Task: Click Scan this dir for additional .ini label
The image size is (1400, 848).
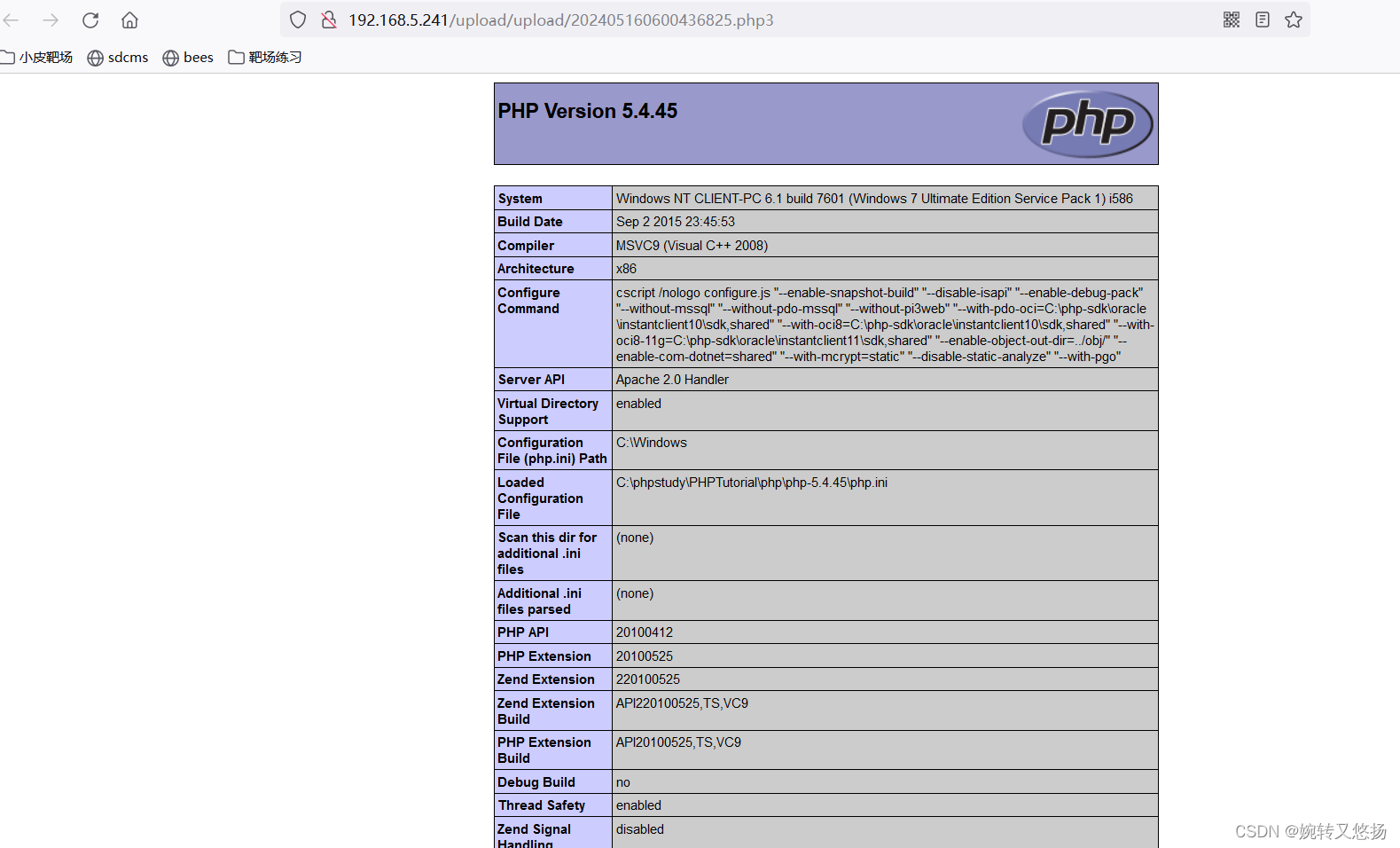Action: tap(547, 554)
